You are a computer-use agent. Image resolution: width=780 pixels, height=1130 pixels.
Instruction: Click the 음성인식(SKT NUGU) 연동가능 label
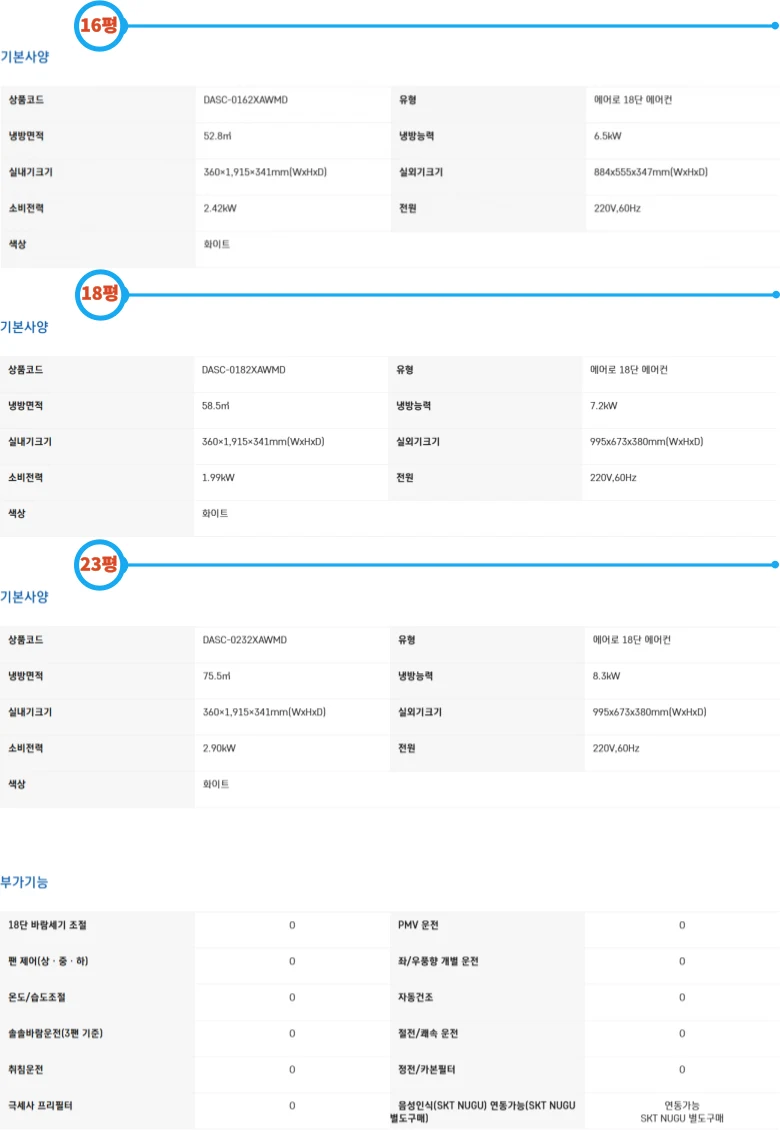click(x=483, y=1111)
